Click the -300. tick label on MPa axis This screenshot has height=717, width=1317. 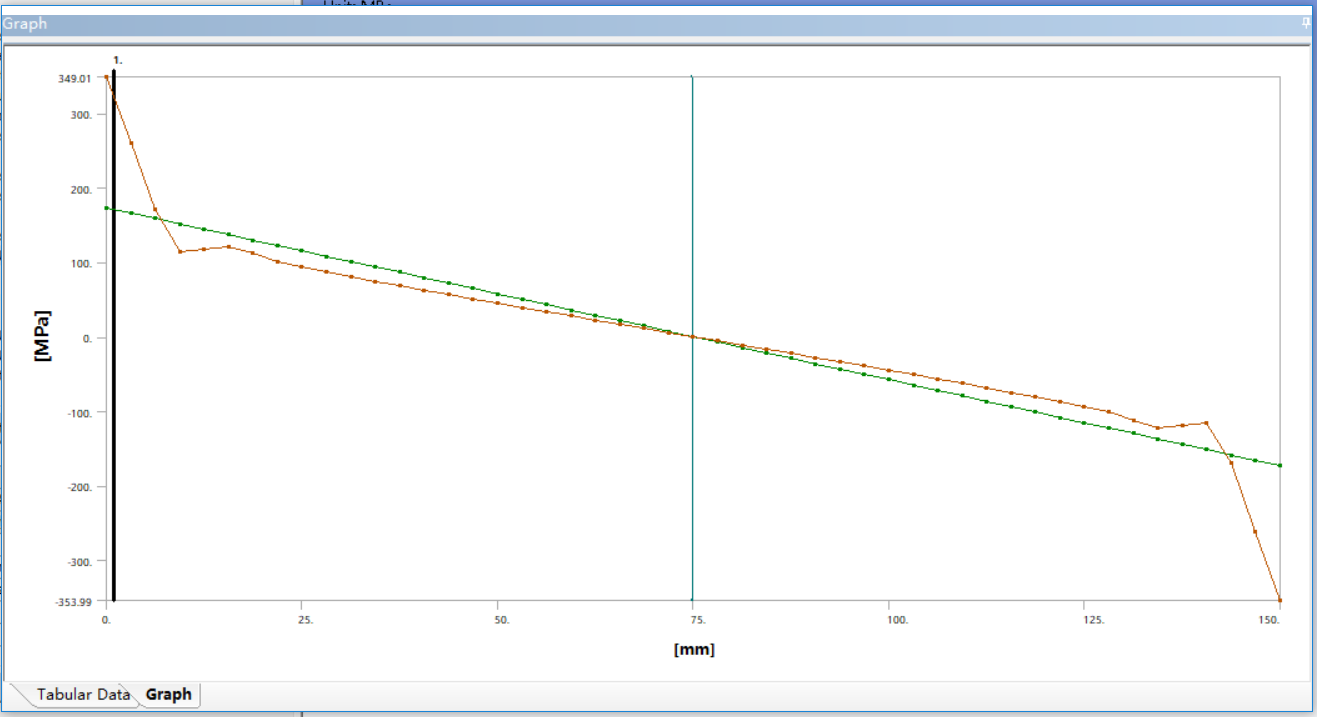[79, 562]
